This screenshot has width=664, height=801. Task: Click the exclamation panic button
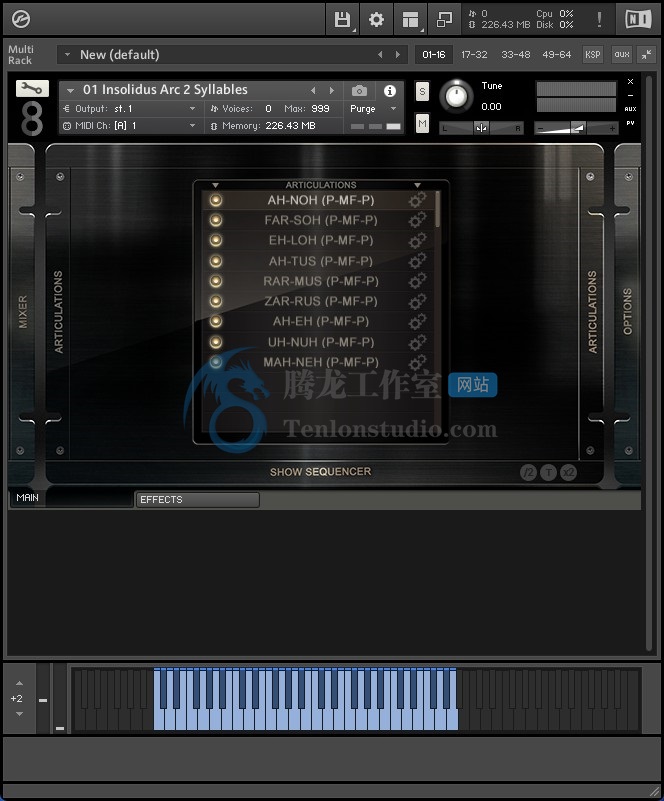(x=599, y=19)
